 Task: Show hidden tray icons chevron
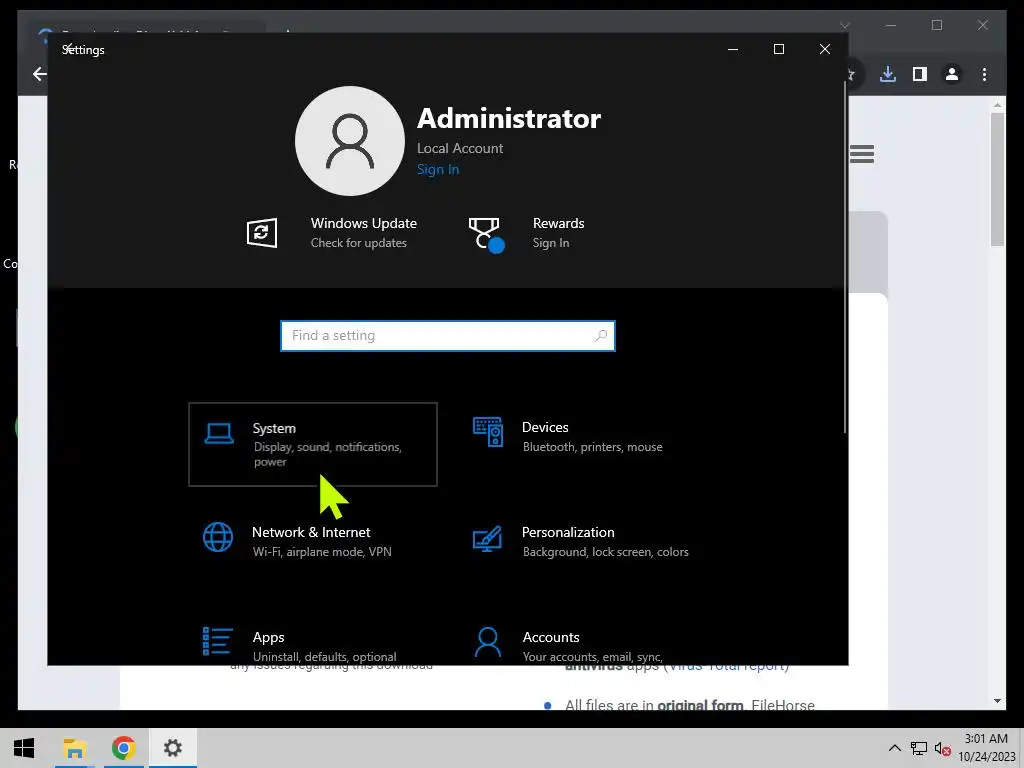895,748
